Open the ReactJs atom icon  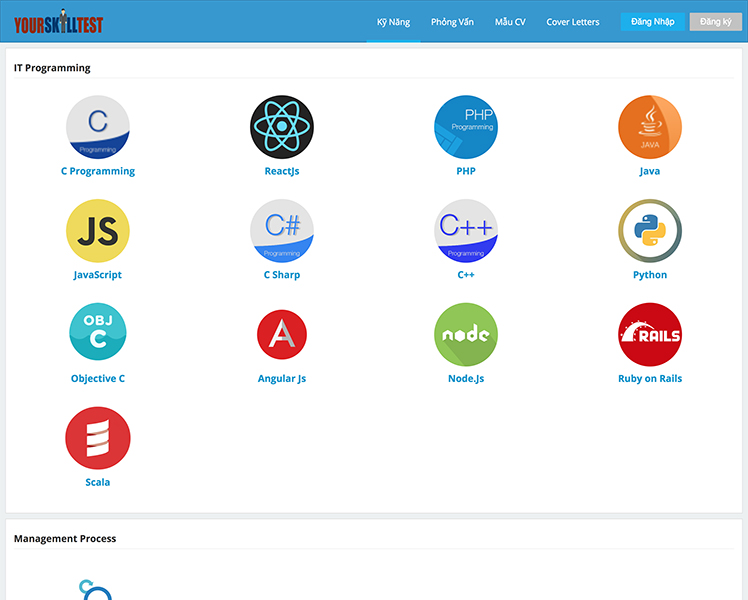282,127
